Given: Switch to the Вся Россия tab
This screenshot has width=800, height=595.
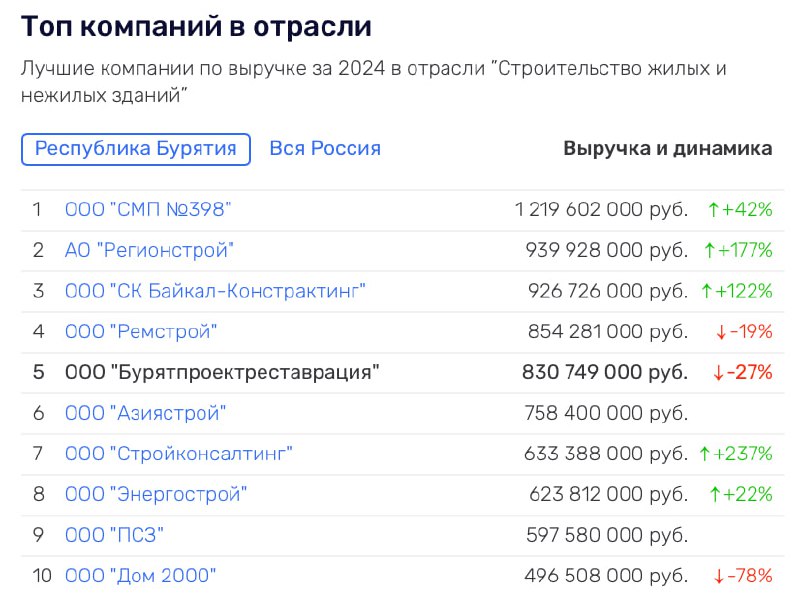Looking at the screenshot, I should [x=325, y=148].
